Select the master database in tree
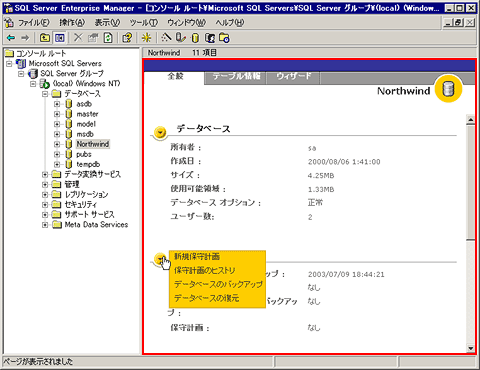Screen dimensions: 480x370 pyautogui.click(x=87, y=114)
